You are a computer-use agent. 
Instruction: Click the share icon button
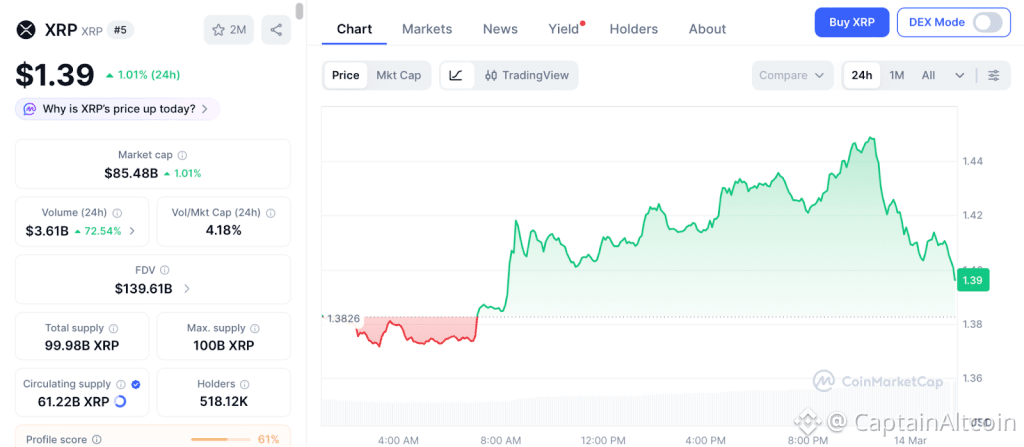point(276,30)
